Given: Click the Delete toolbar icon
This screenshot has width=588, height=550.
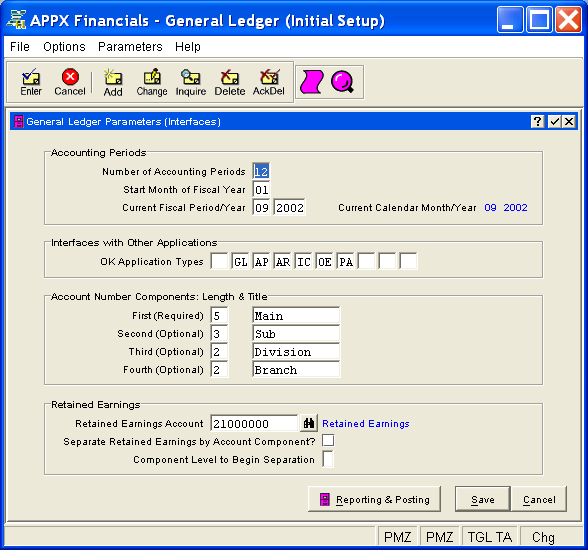Looking at the screenshot, I should pyautogui.click(x=230, y=82).
